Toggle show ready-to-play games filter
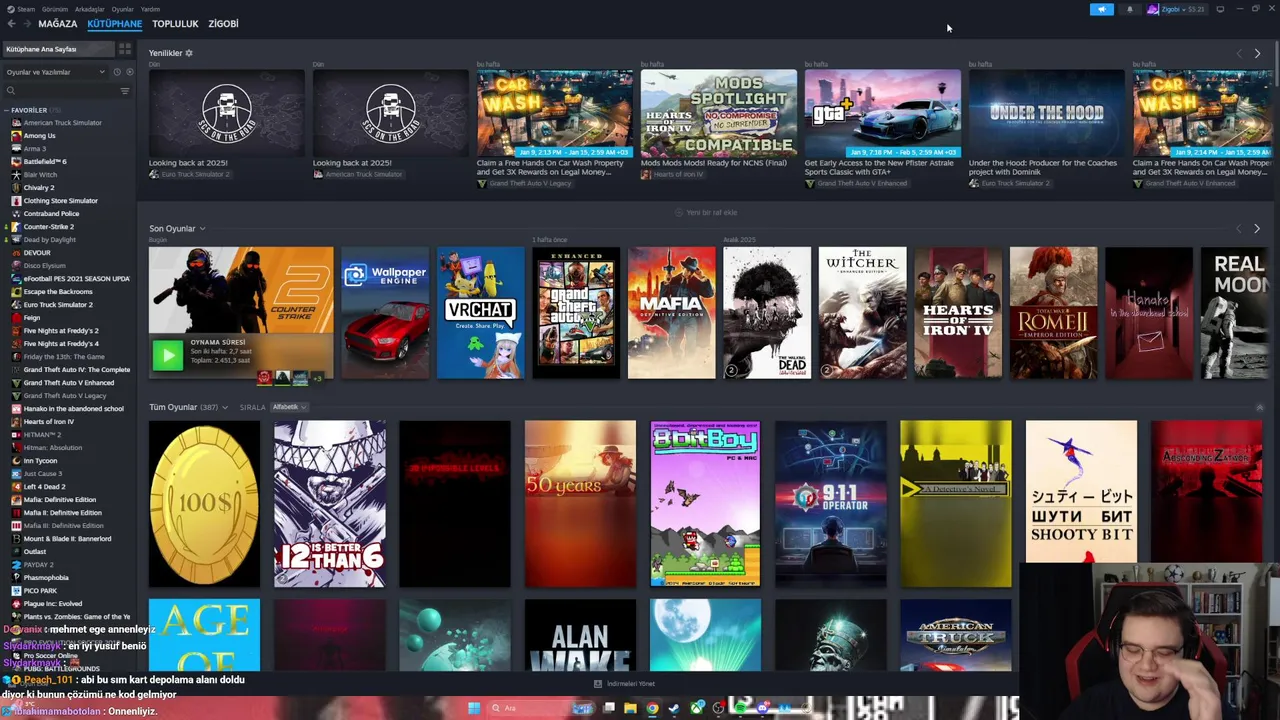Screen dimensions: 1280x720 [129, 72]
